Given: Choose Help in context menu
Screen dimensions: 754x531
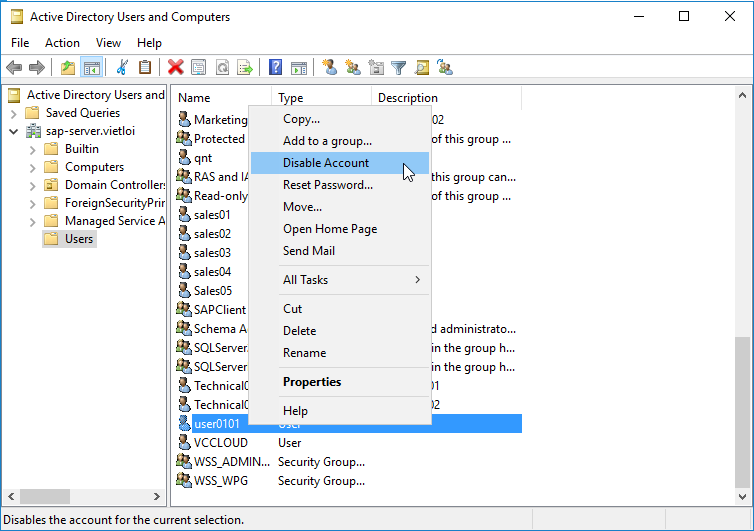Looking at the screenshot, I should 339,410.
